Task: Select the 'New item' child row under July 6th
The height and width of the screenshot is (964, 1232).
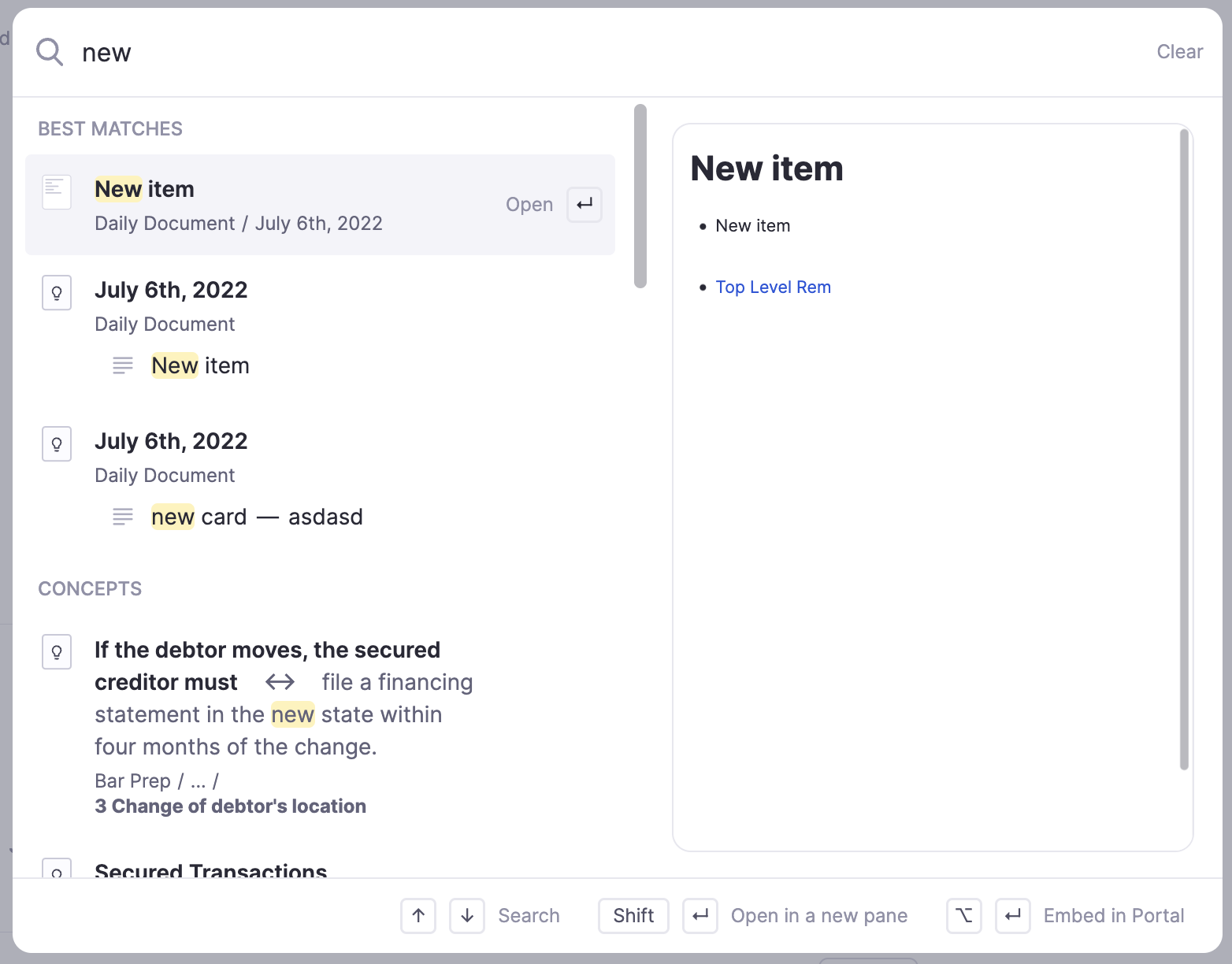Action: (x=200, y=365)
